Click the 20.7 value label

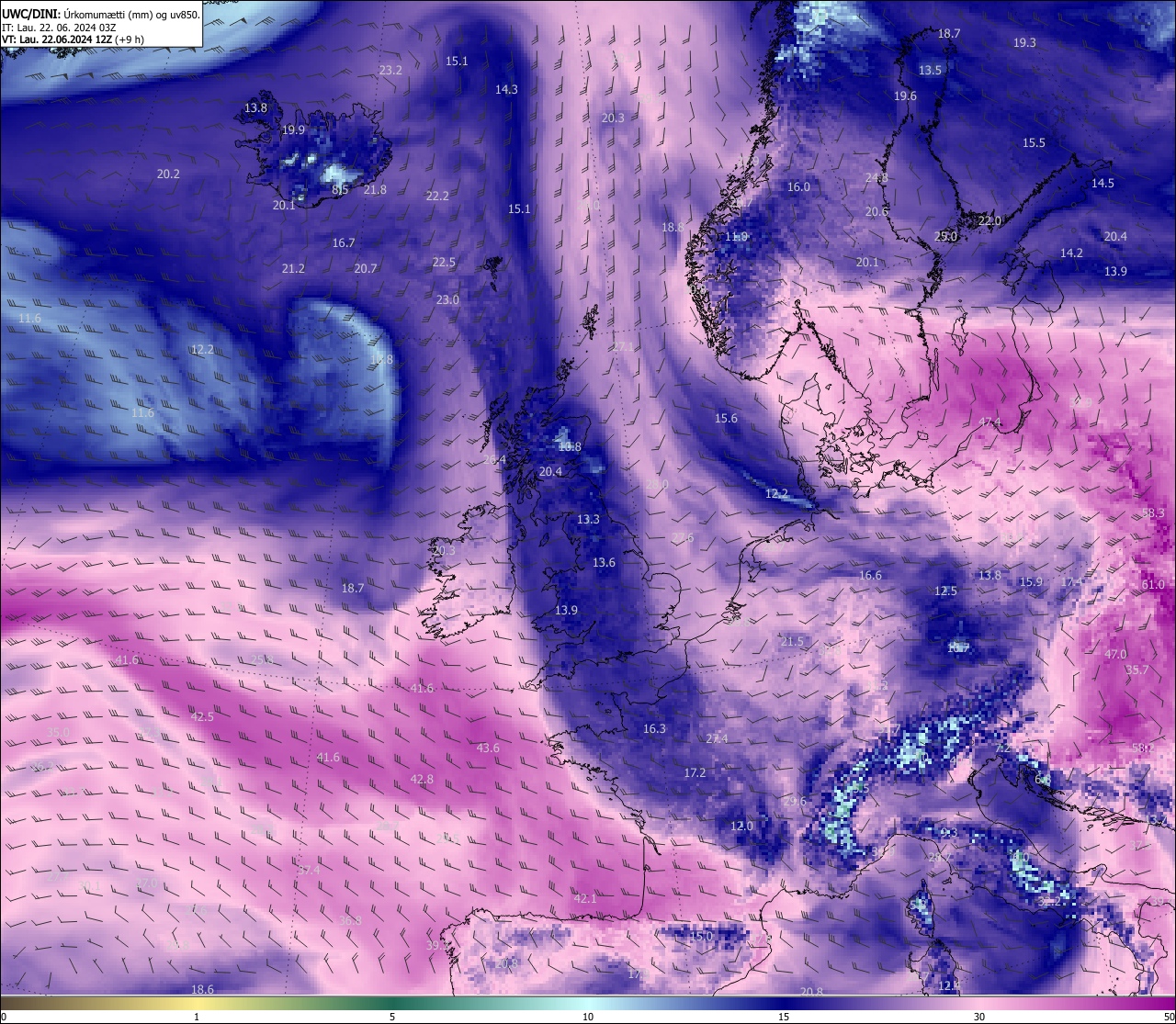point(366,269)
